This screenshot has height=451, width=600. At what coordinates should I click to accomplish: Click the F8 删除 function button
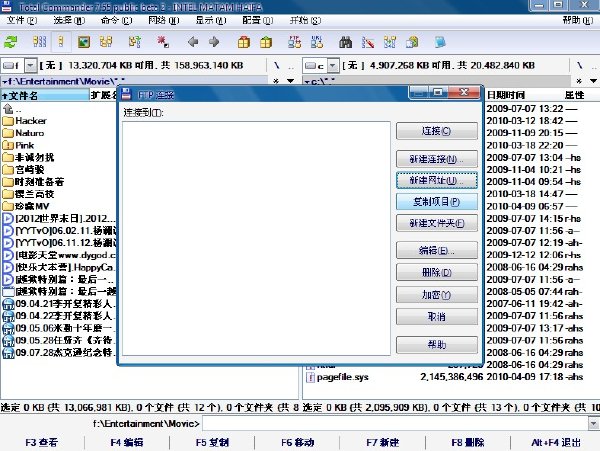(468, 443)
